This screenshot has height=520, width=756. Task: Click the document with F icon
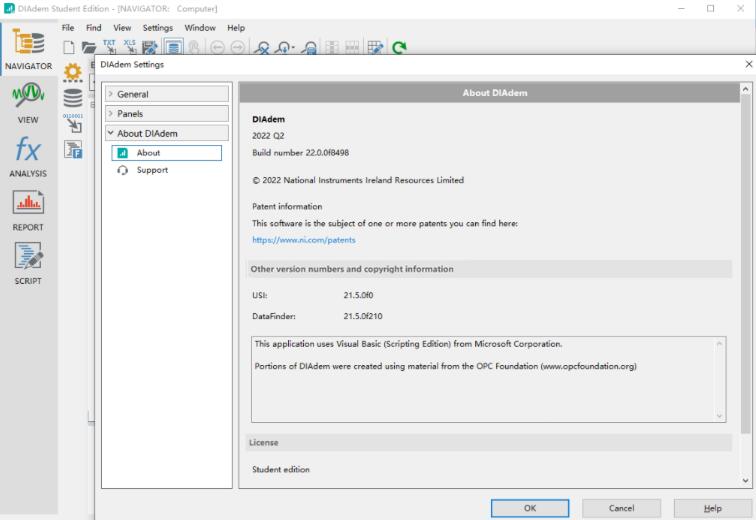(x=73, y=150)
